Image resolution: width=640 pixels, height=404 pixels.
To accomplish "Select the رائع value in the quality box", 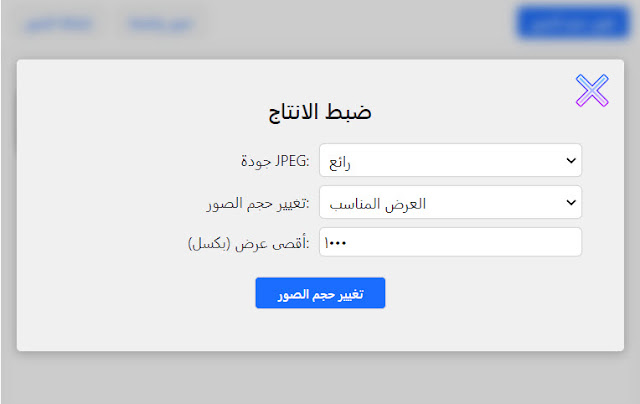I will [340, 163].
